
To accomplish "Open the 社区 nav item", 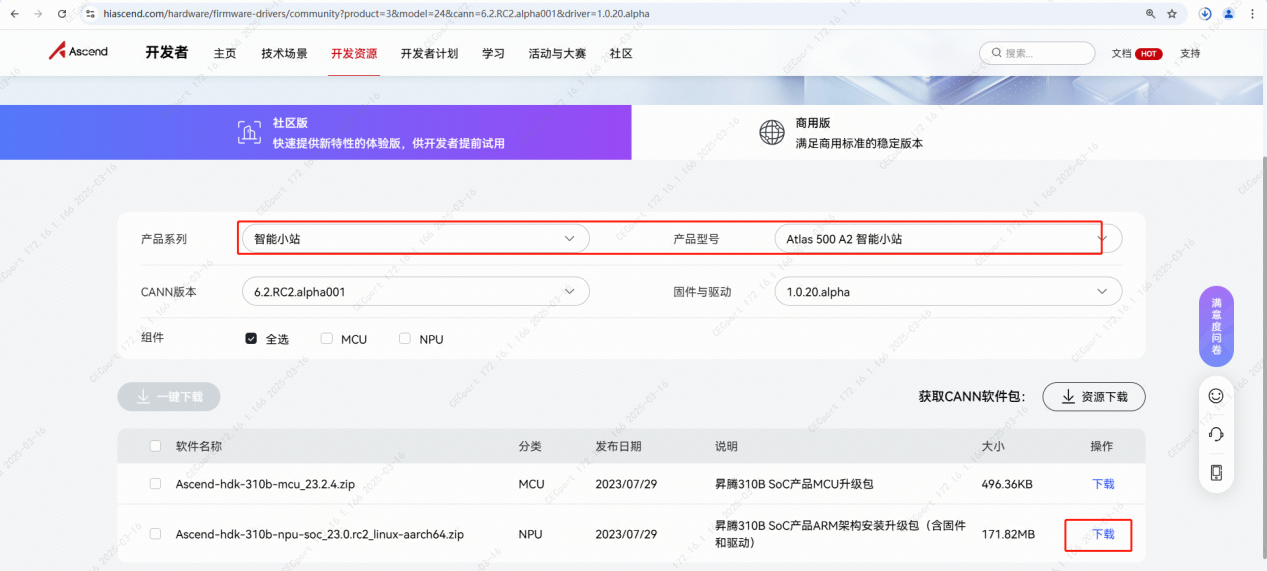I will tap(621, 54).
